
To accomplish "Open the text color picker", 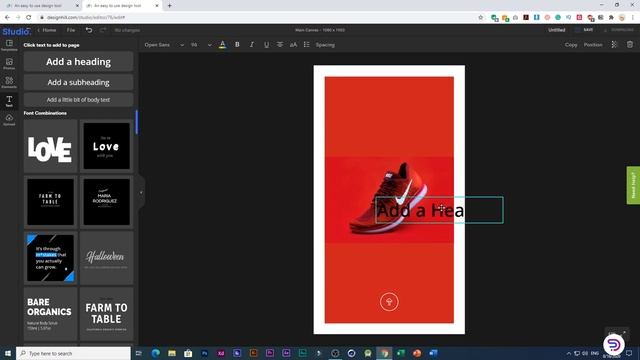I will pyautogui.click(x=222, y=45).
